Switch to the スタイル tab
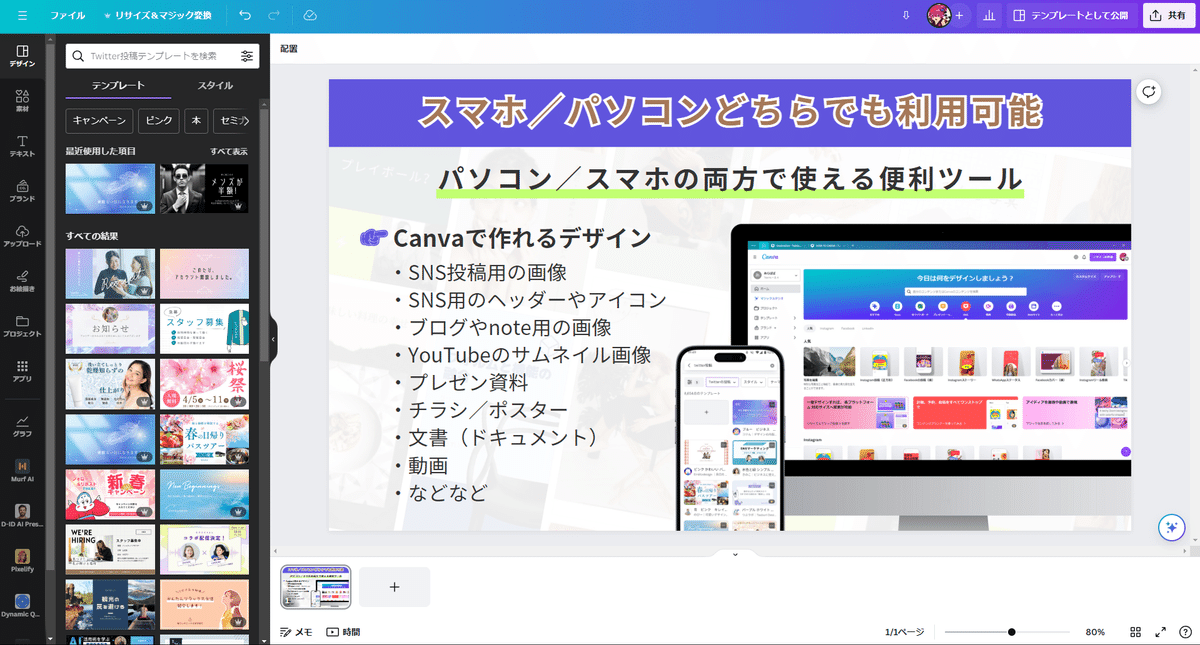 tap(215, 86)
